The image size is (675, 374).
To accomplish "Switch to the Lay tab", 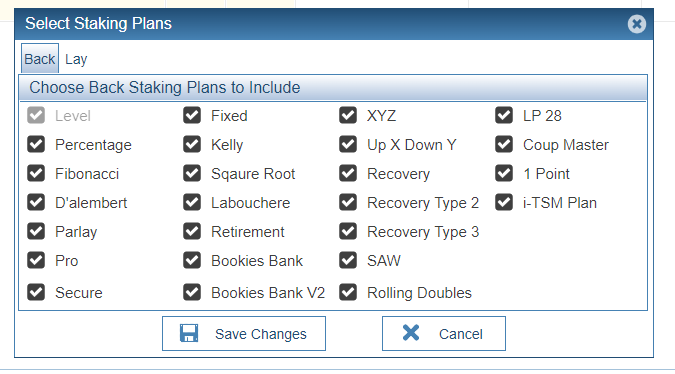I will (76, 59).
